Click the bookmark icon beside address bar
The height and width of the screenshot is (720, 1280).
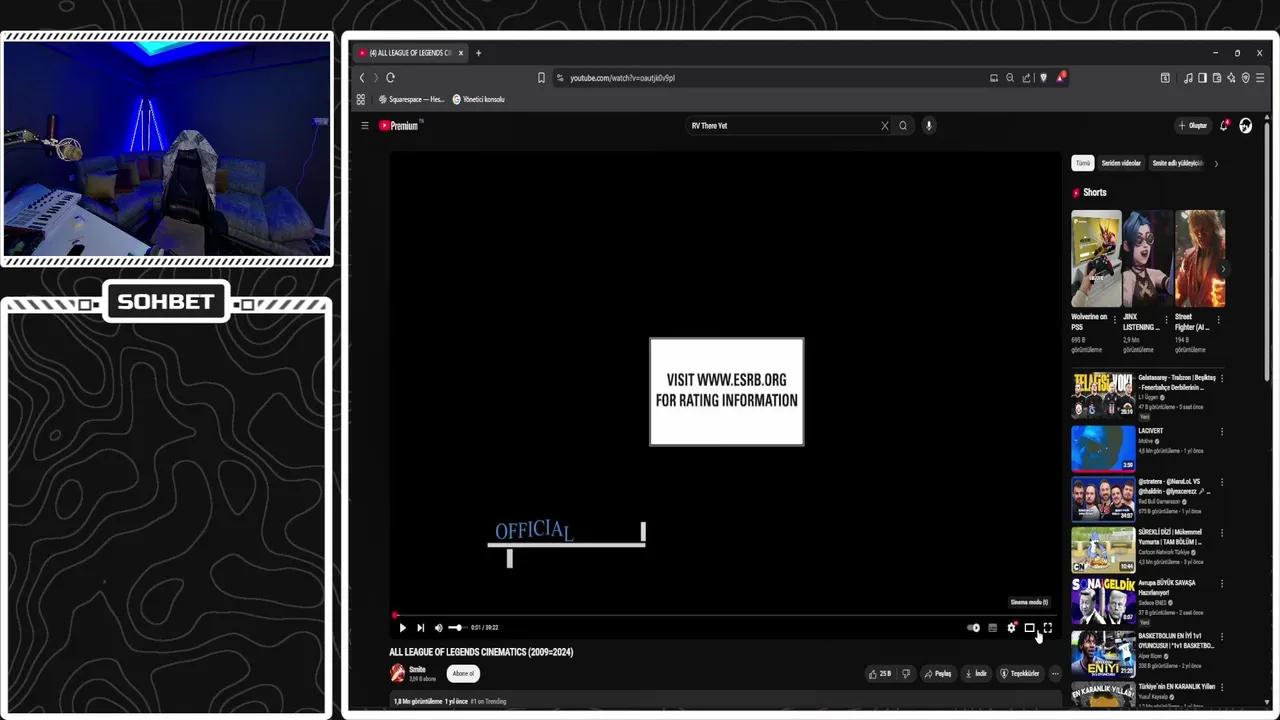coord(541,78)
